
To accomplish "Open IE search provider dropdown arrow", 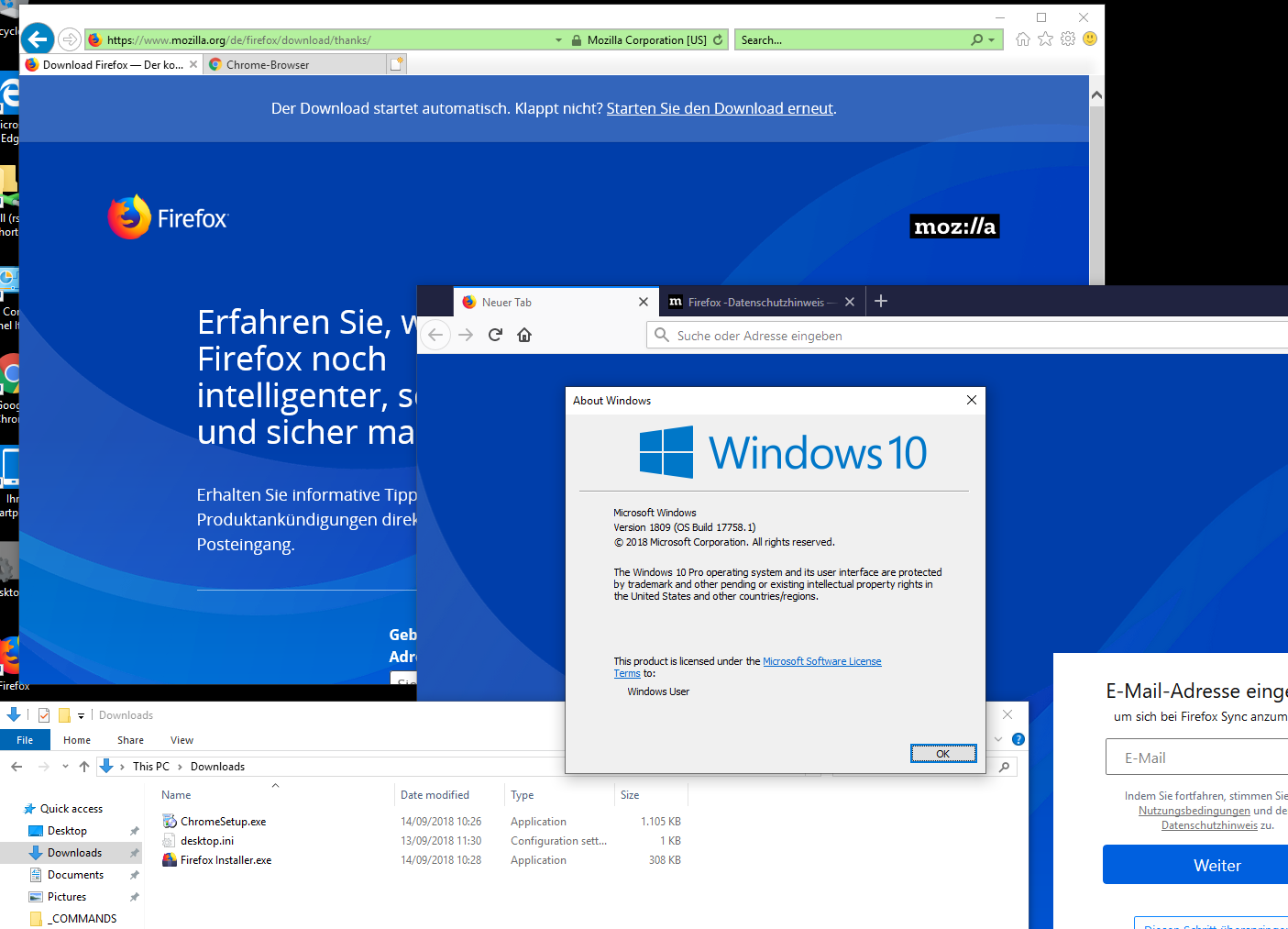I will [992, 40].
